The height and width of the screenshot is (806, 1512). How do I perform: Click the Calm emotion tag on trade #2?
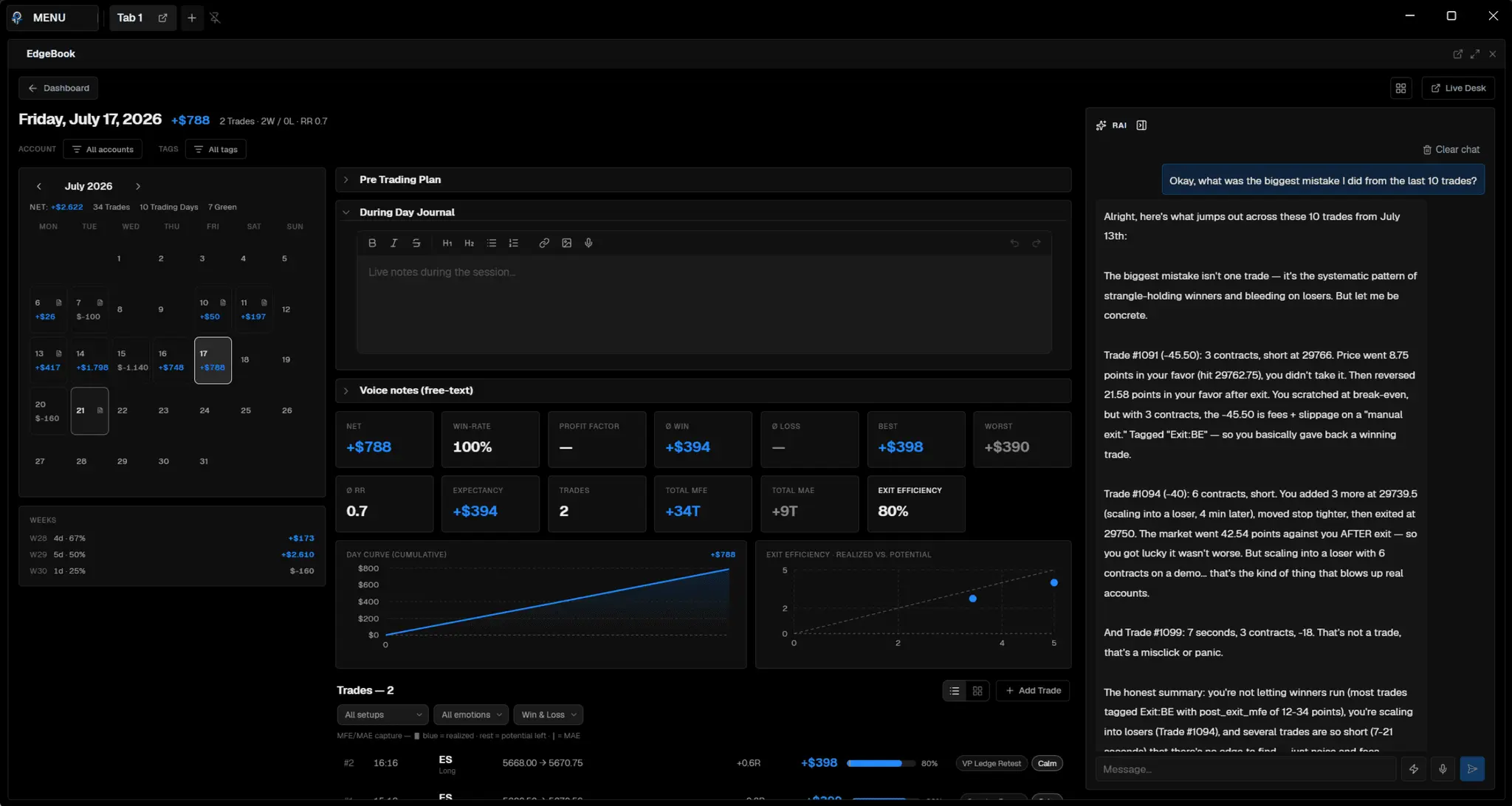1047,764
